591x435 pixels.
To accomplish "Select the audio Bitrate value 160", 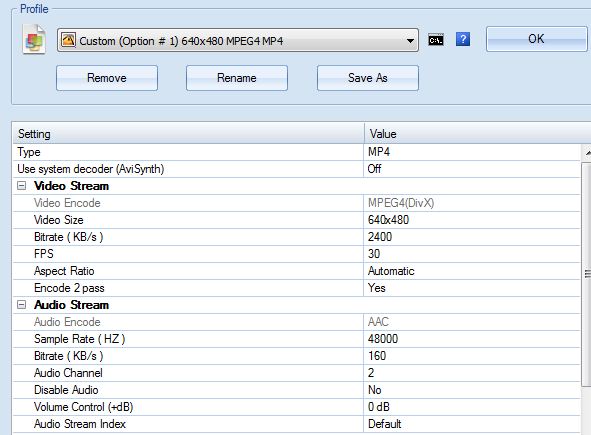I will 377,356.
